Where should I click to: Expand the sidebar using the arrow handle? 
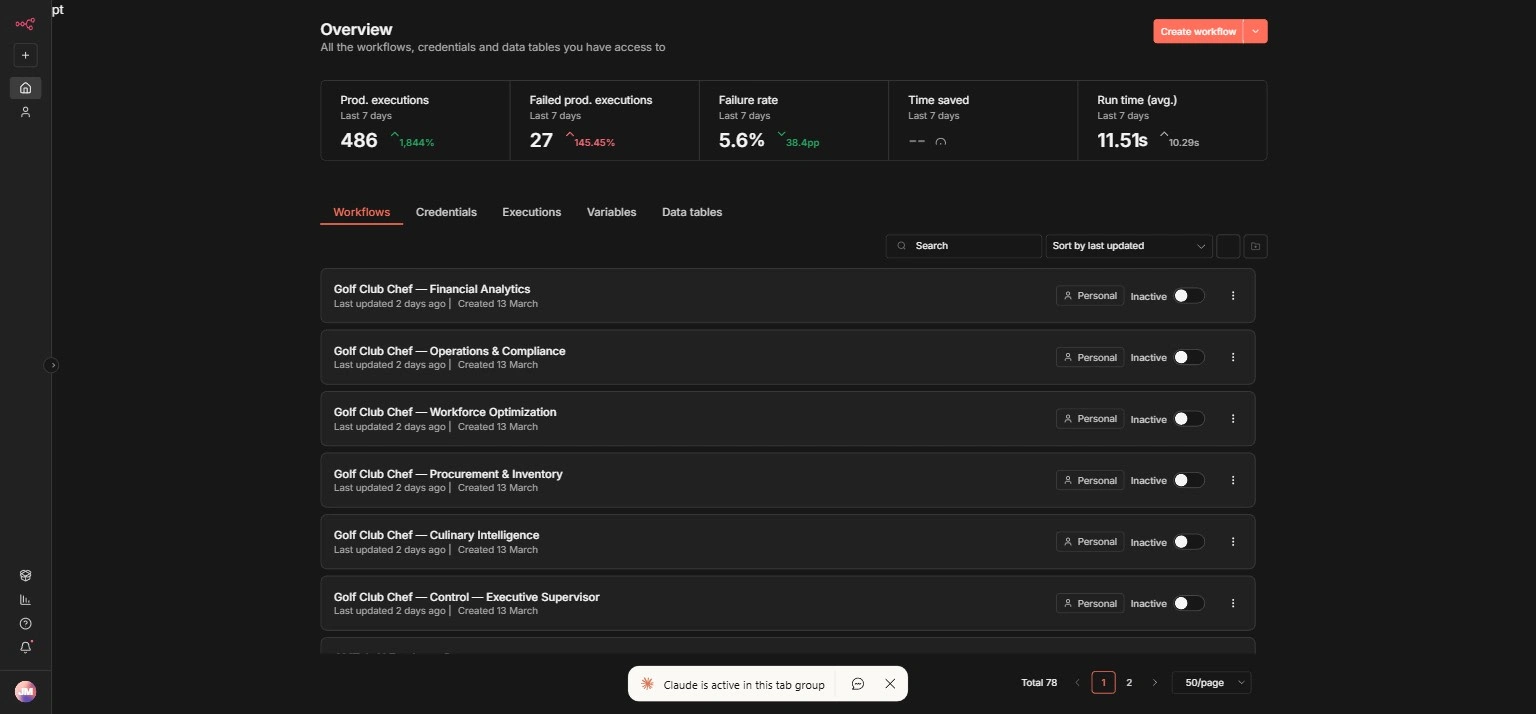pos(53,365)
